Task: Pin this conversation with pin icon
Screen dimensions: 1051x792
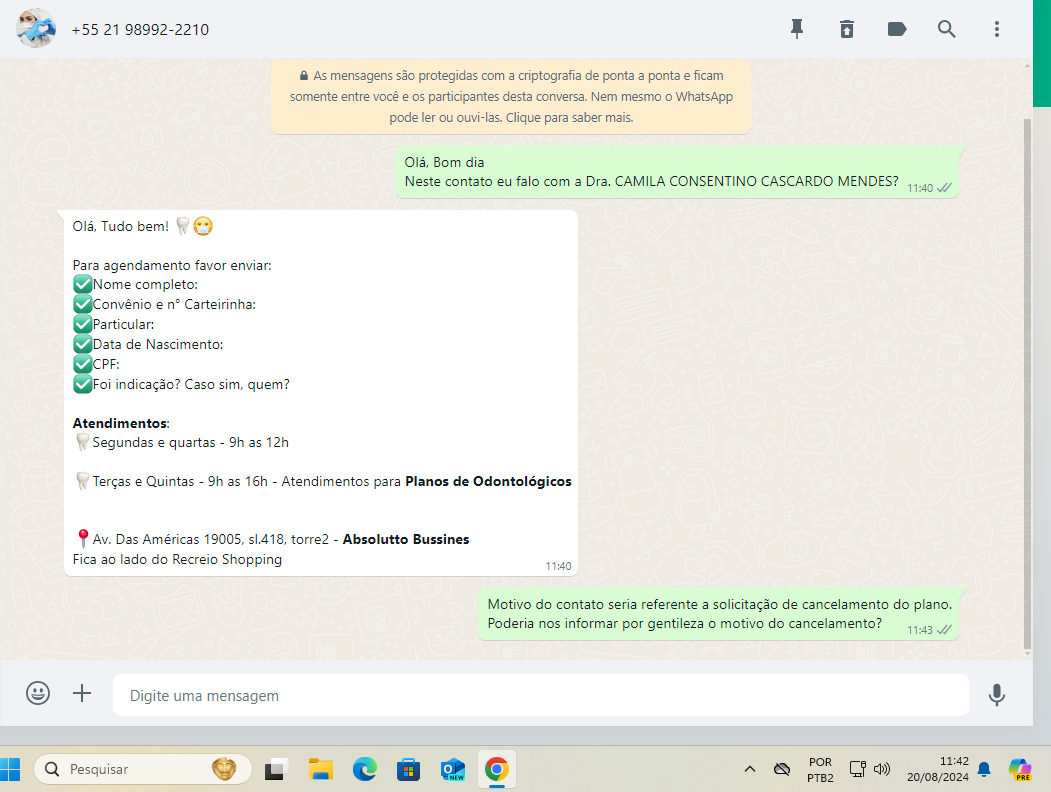Action: point(797,29)
